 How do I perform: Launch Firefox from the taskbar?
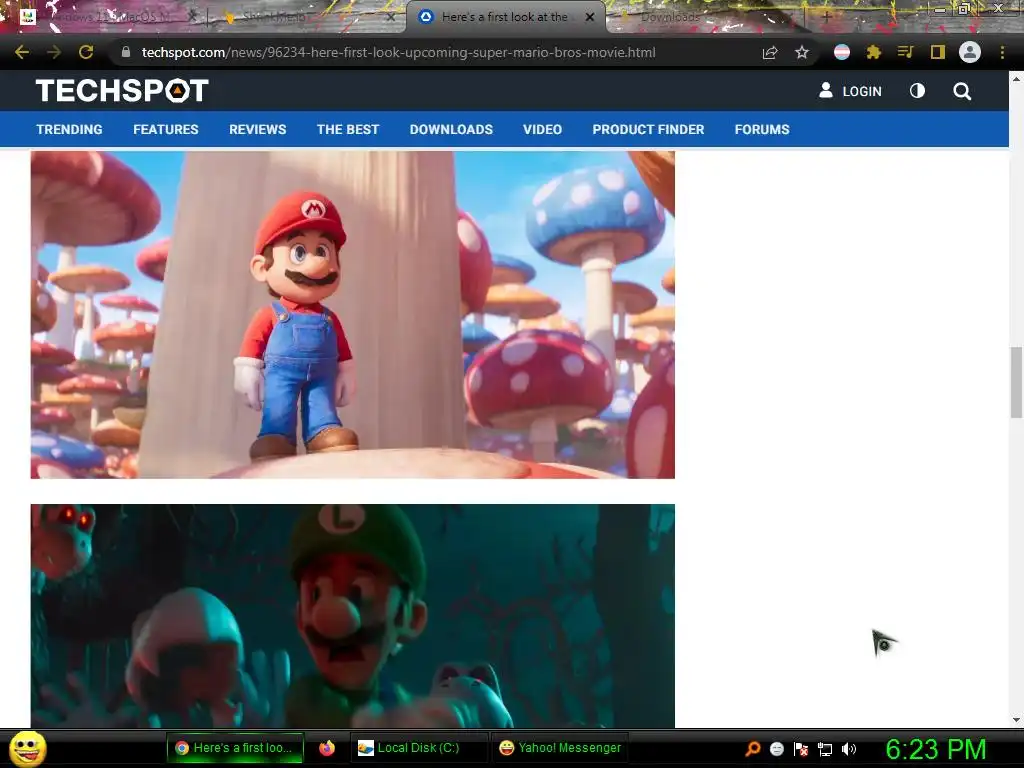[327, 748]
